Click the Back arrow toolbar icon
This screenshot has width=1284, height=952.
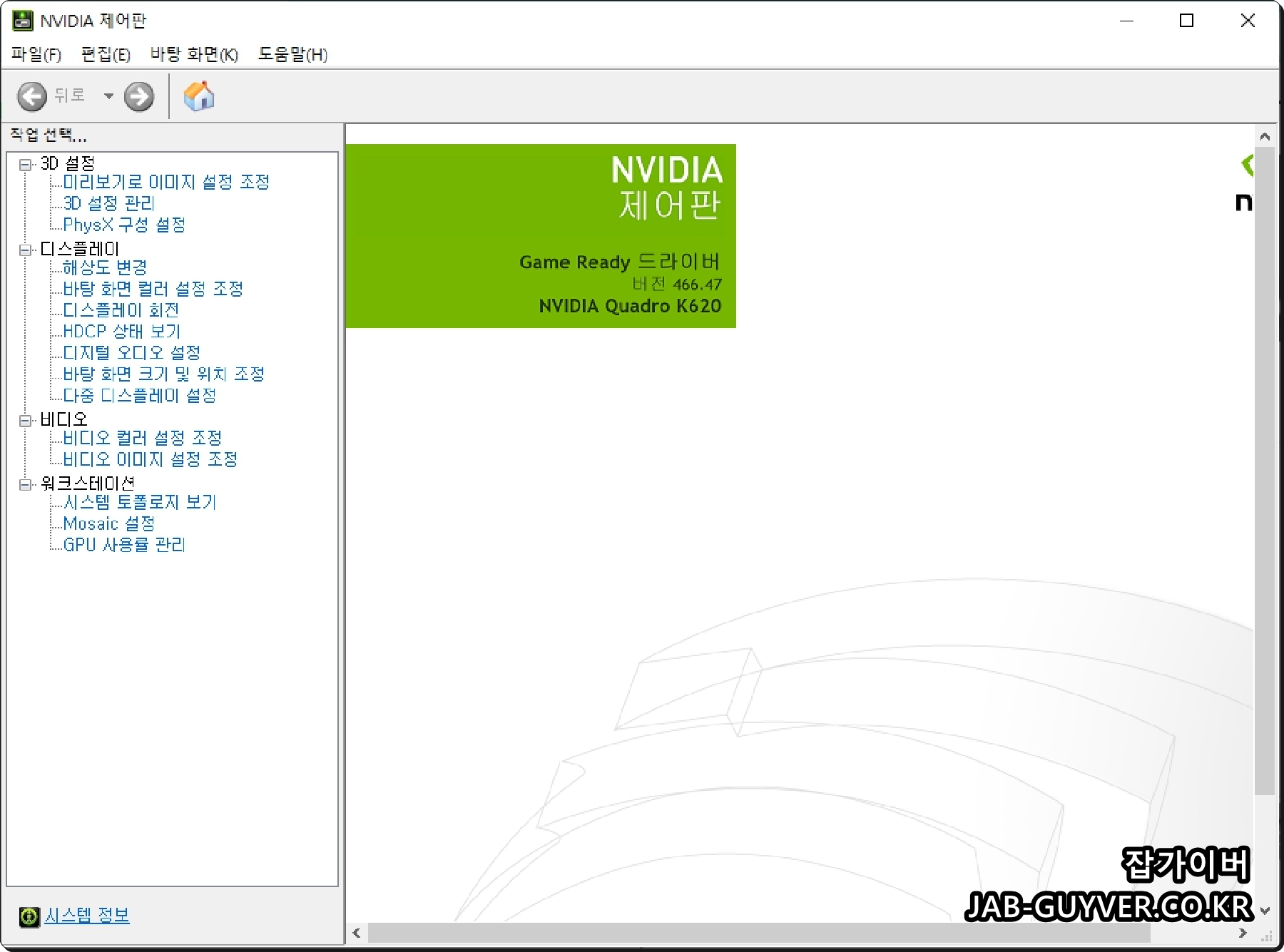pyautogui.click(x=32, y=96)
